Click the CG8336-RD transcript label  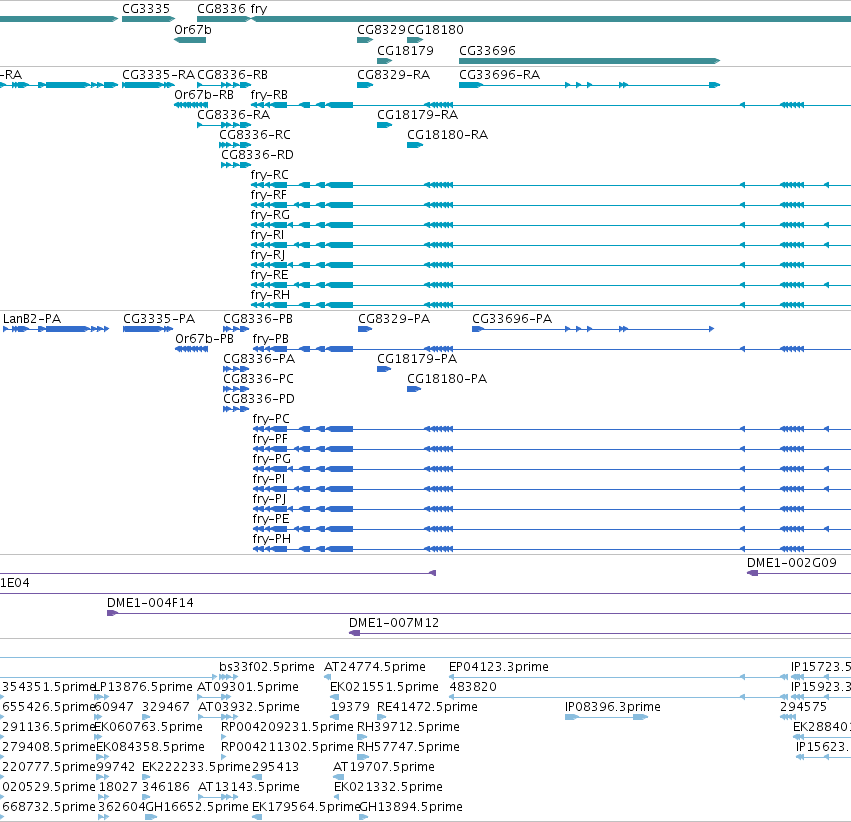[x=257, y=155]
